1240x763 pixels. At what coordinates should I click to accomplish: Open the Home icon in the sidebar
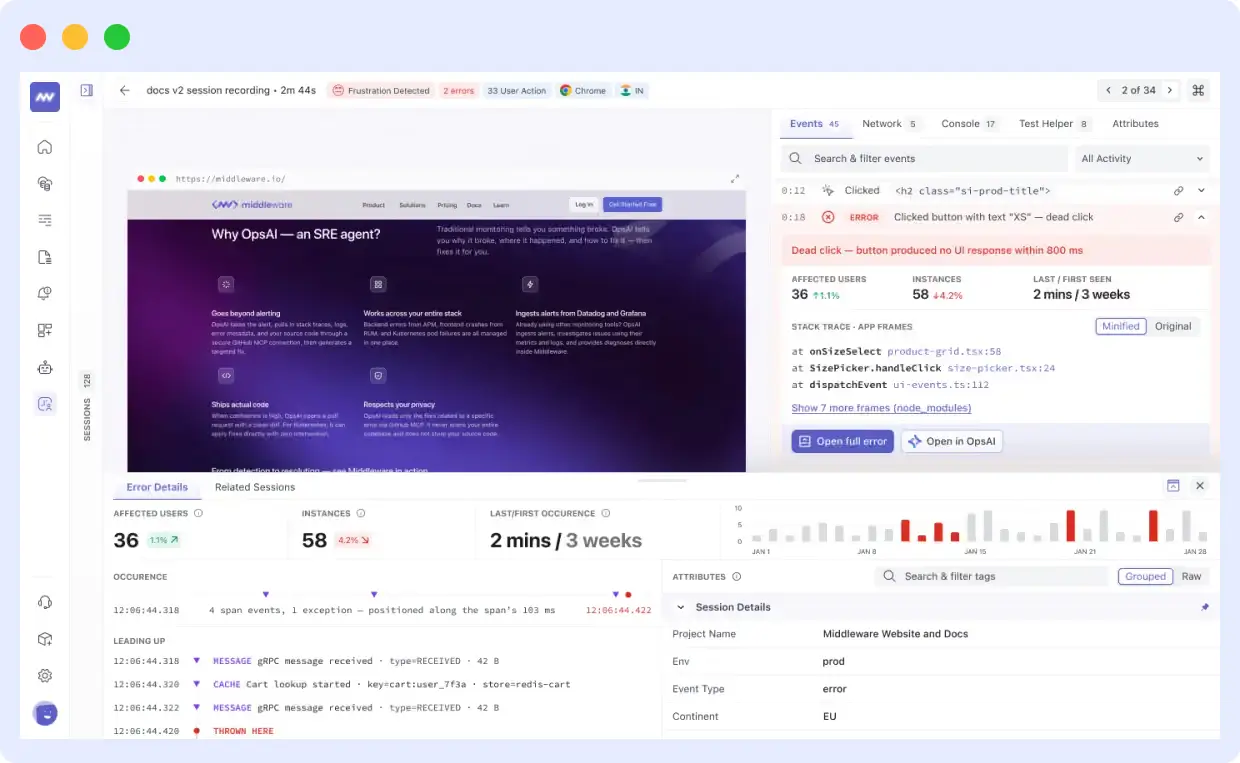[45, 147]
